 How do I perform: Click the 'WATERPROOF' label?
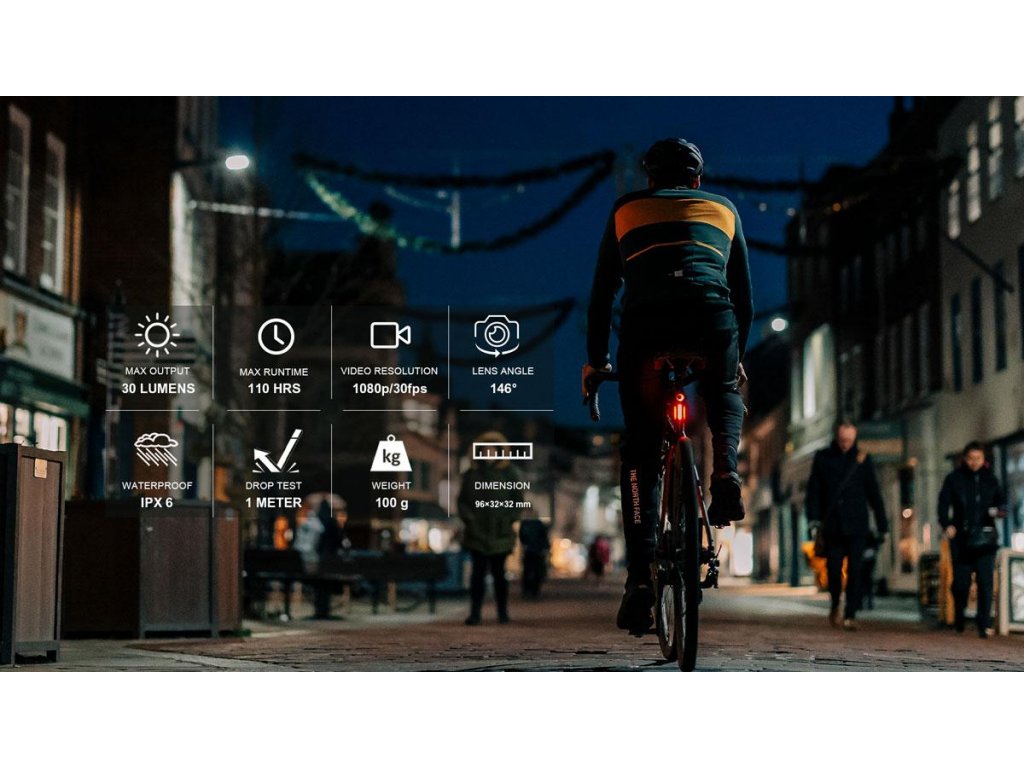(x=157, y=486)
